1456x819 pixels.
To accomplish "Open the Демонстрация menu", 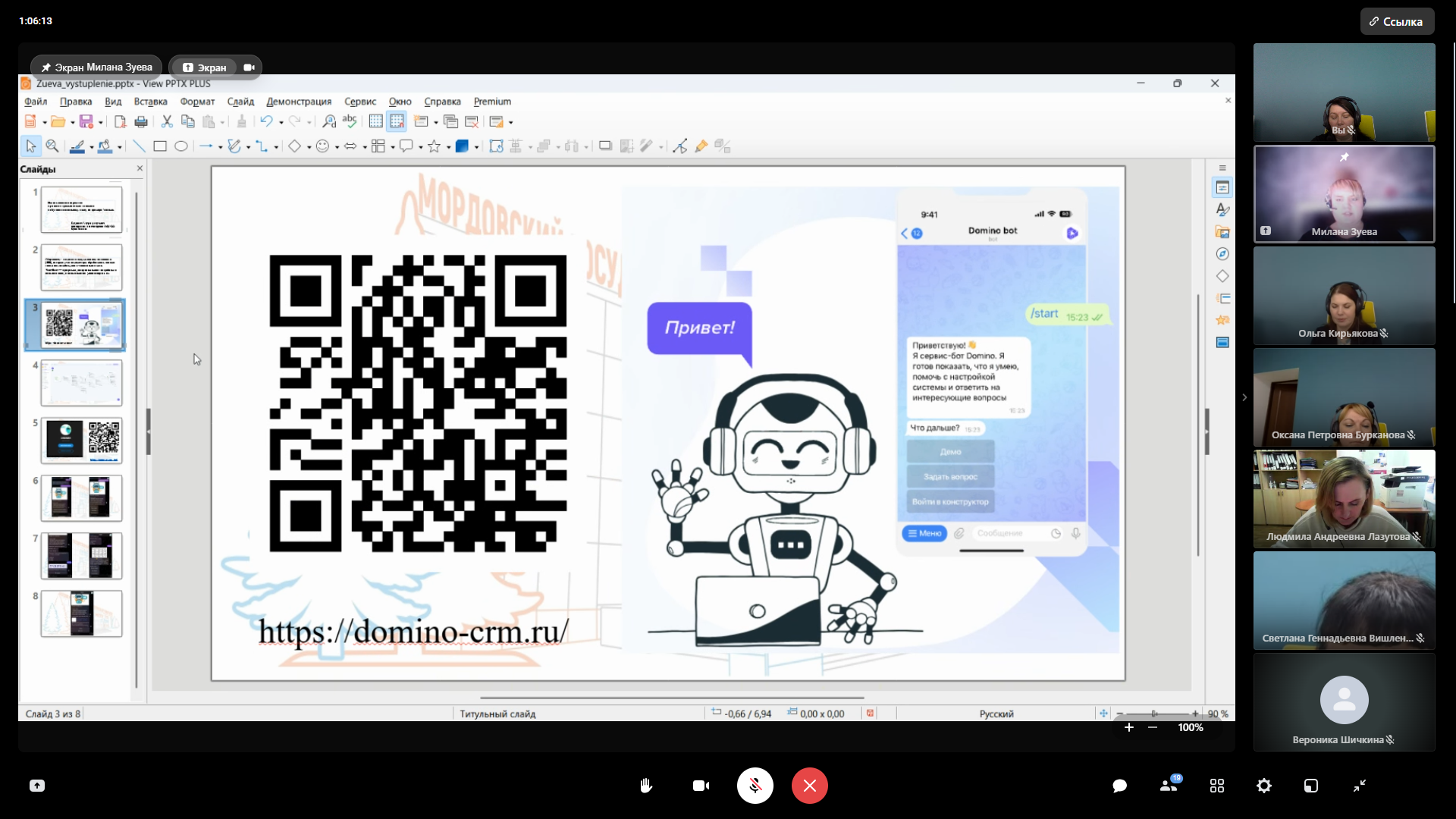I will tap(299, 102).
